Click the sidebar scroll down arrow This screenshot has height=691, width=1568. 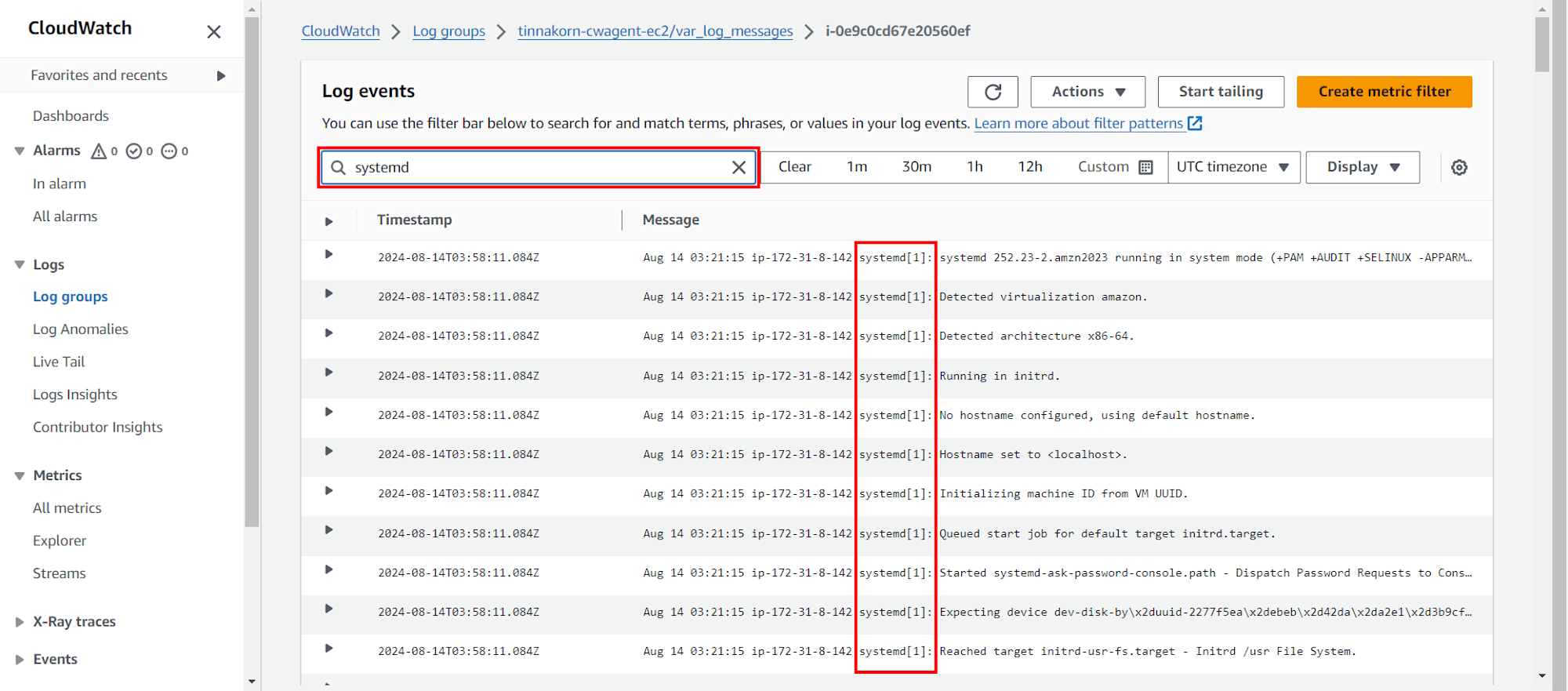252,682
